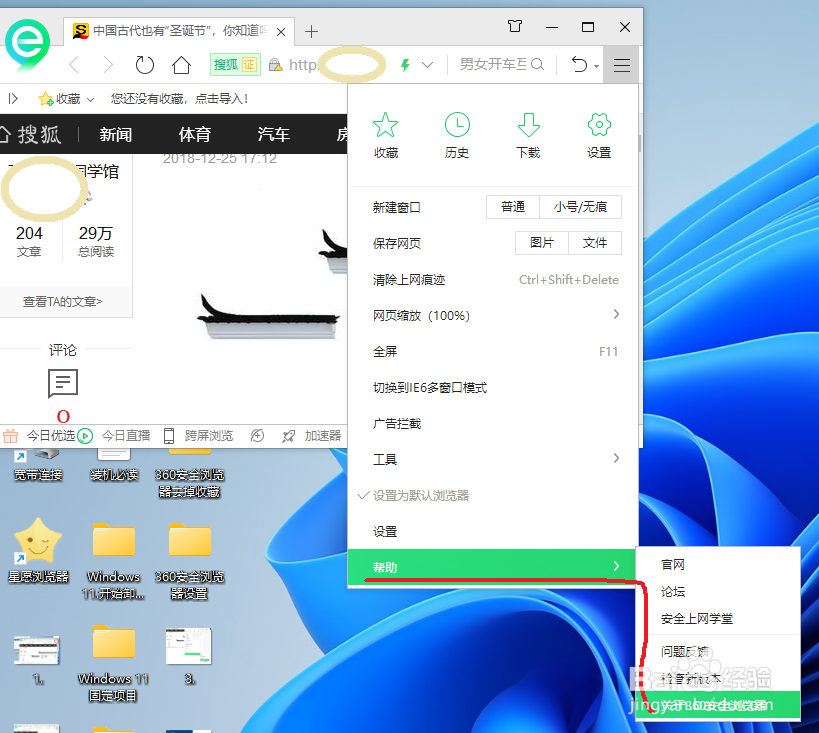Click the 搜狐 certified site badge

pyautogui.click(x=235, y=65)
